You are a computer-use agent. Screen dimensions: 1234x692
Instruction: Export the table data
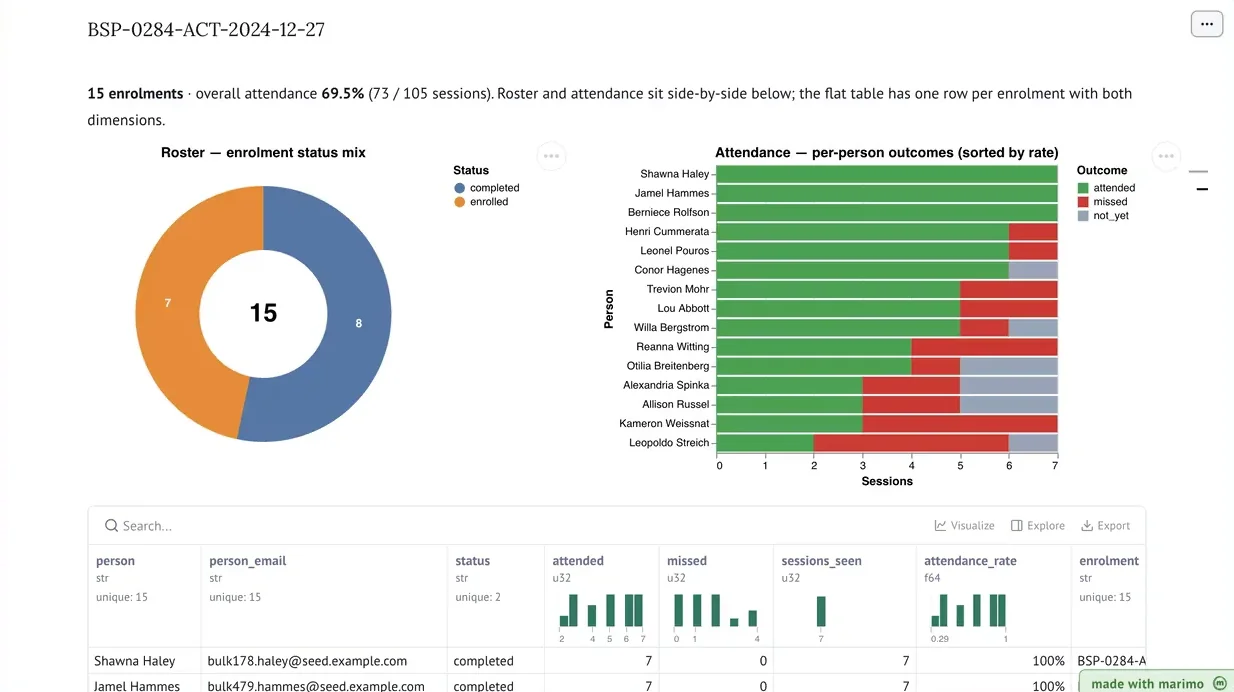click(x=1105, y=526)
